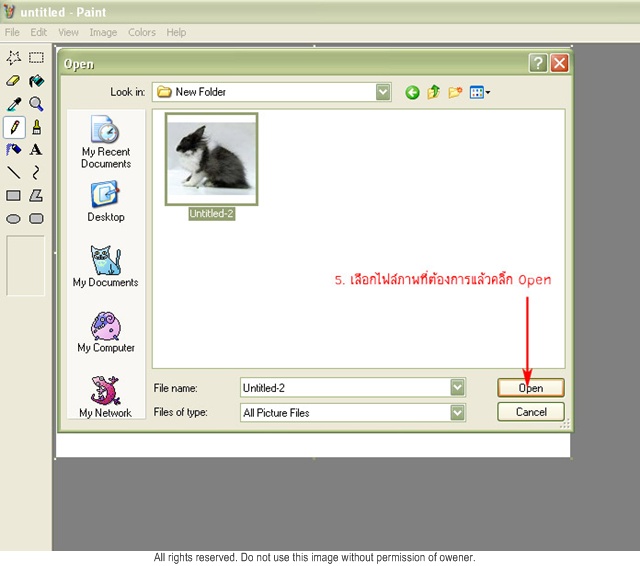Open the Colors menu in Paint
640x566 pixels.
tap(142, 32)
